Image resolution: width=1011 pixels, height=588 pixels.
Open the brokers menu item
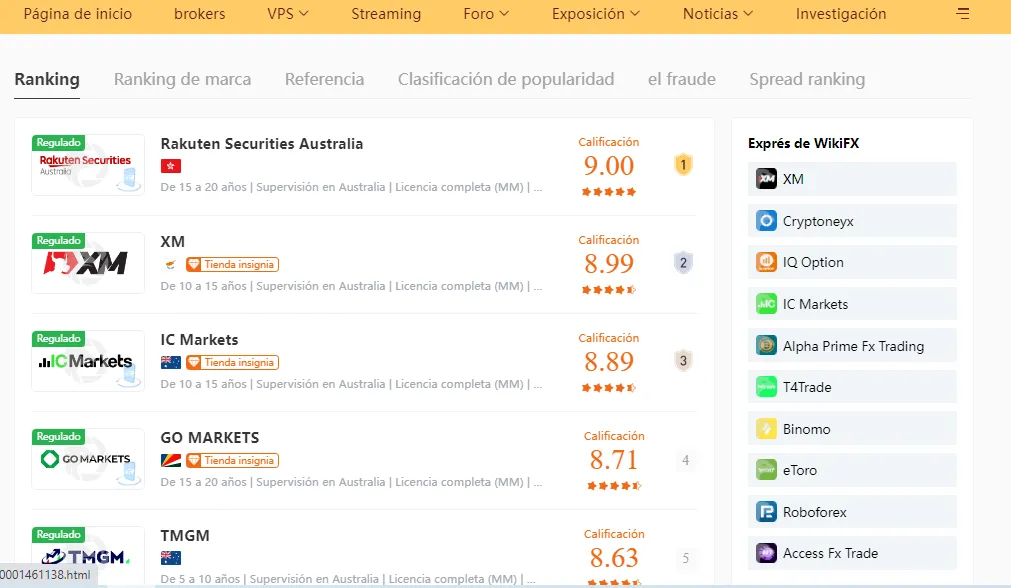click(x=200, y=14)
